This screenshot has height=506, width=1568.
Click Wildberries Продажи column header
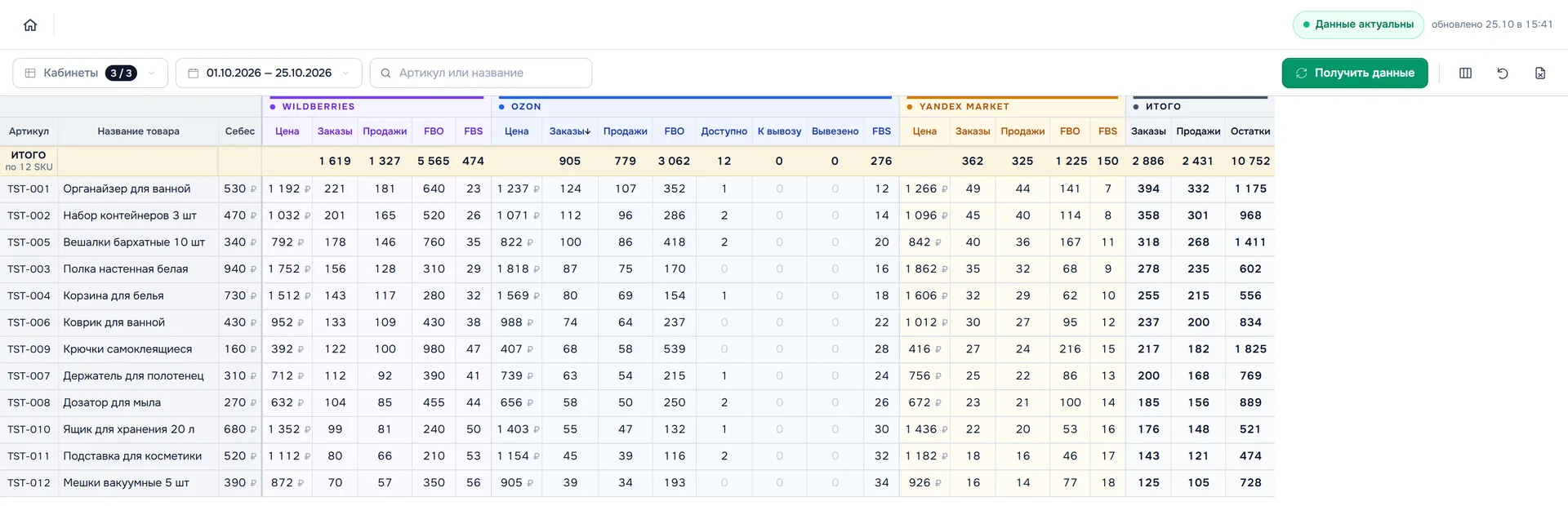(385, 131)
